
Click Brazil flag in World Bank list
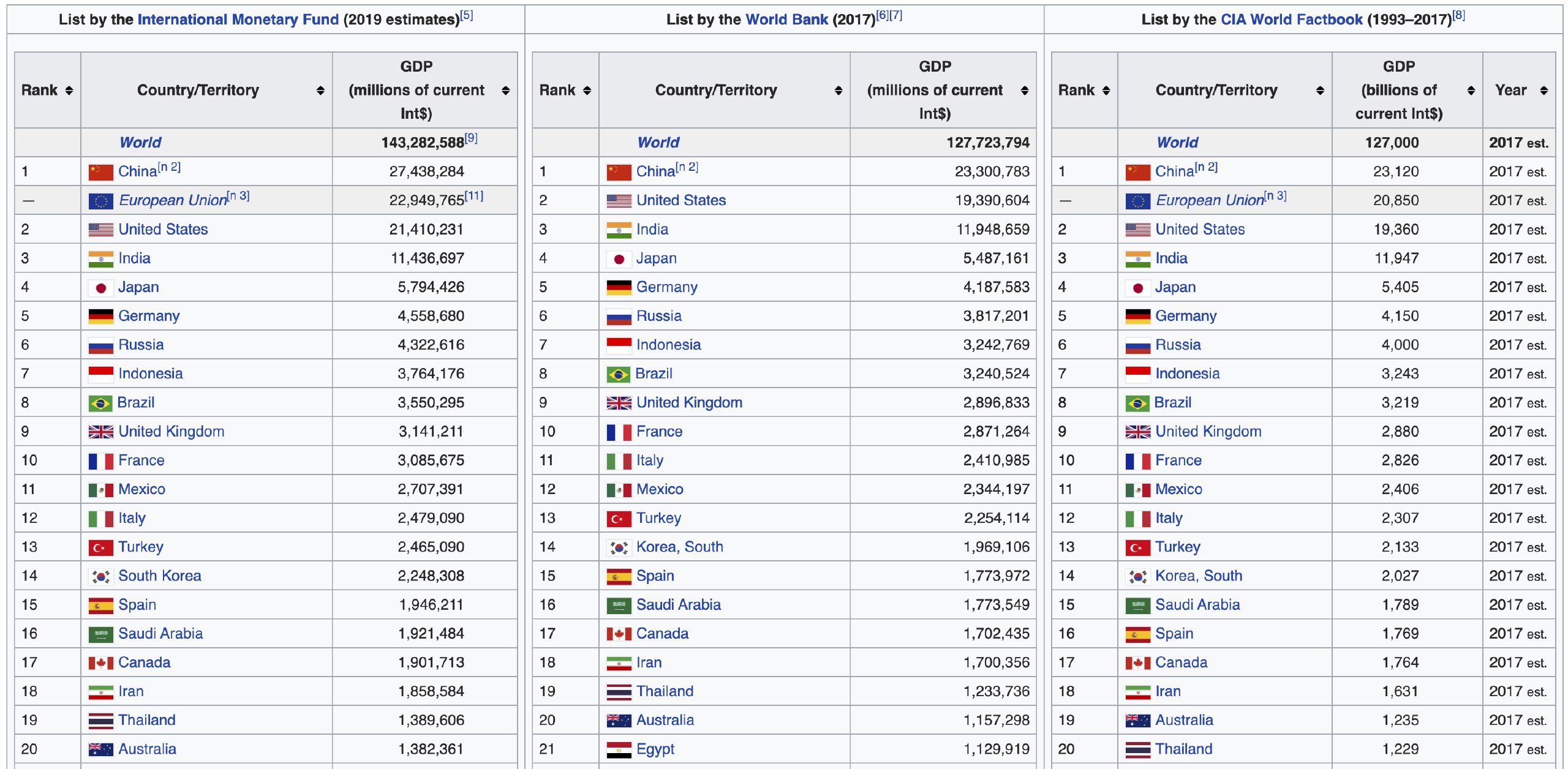click(618, 374)
